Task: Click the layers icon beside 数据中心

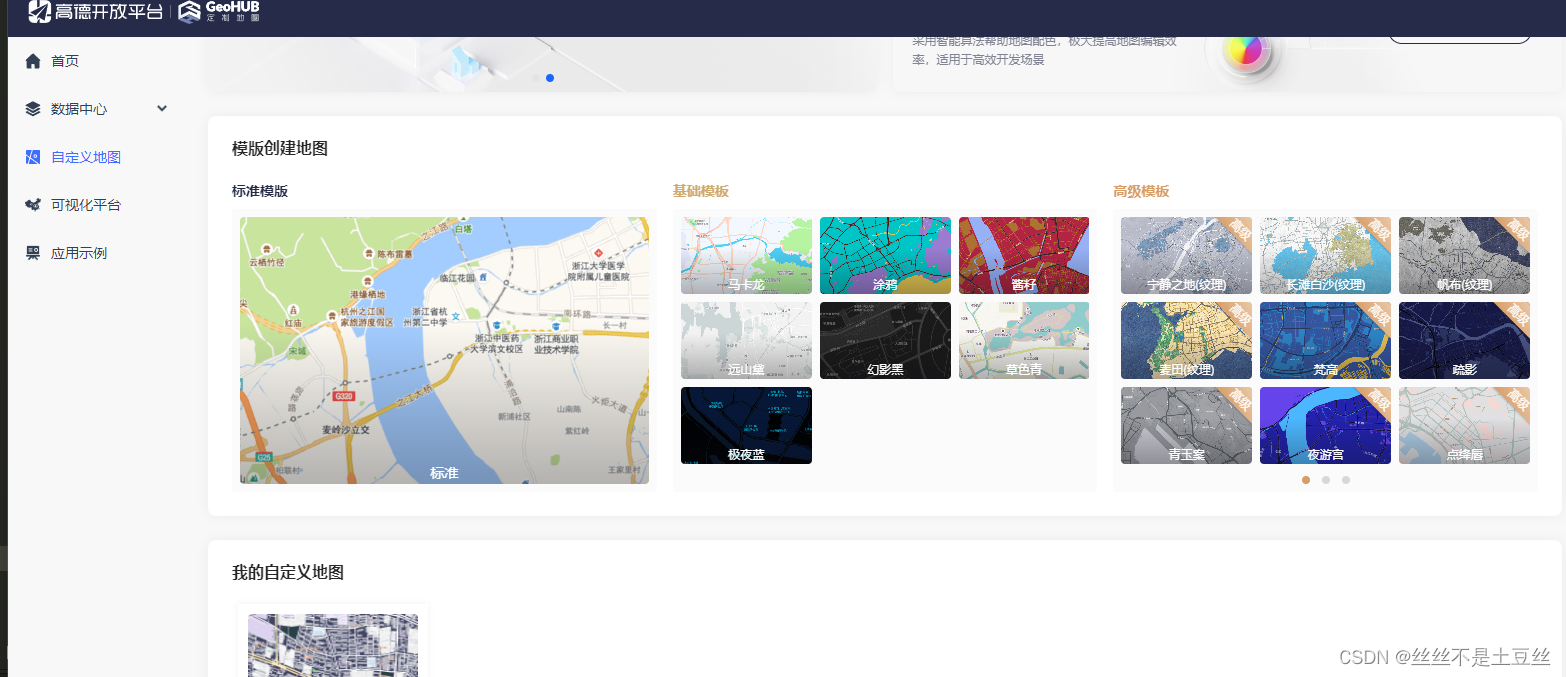Action: [33, 109]
